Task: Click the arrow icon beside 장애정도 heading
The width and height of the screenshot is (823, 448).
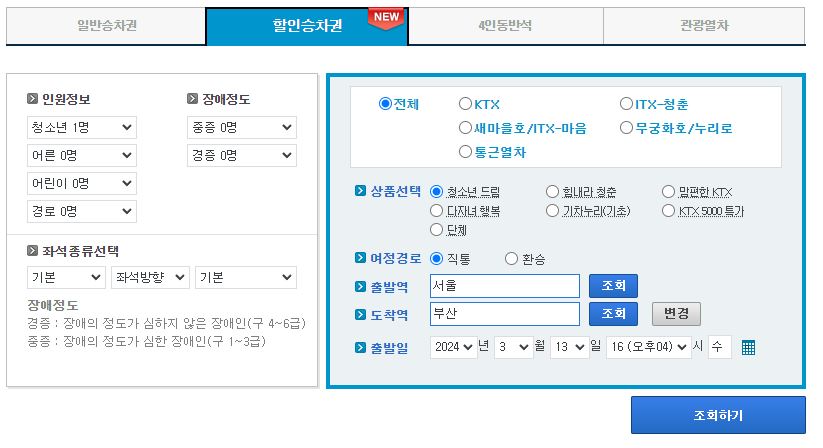Action: (193, 99)
